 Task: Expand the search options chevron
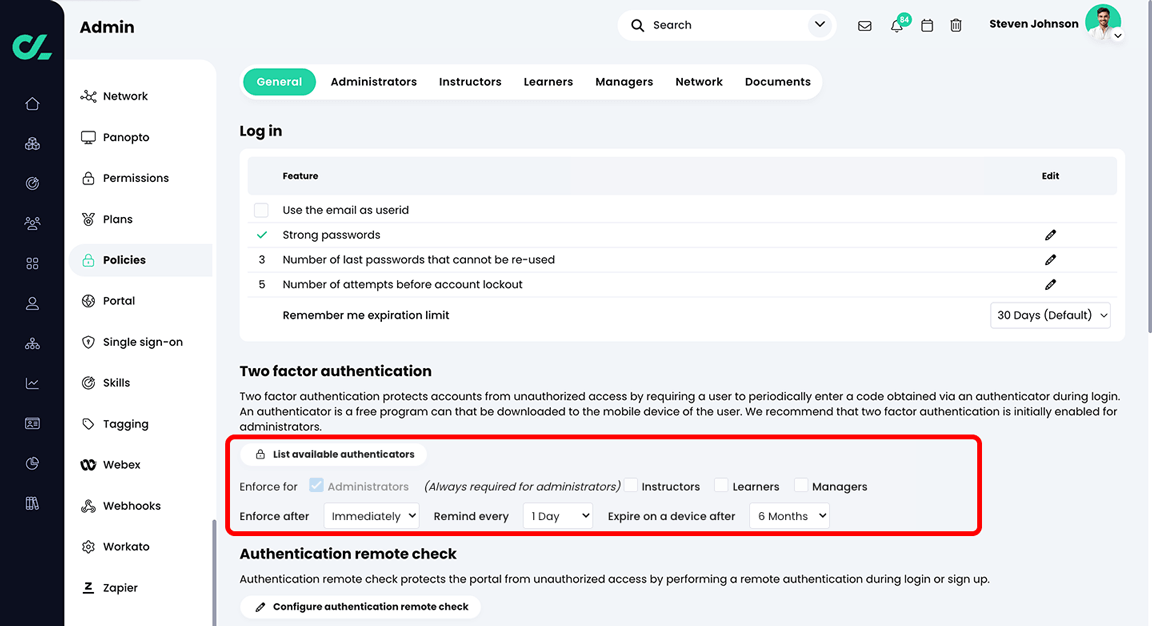tap(820, 25)
